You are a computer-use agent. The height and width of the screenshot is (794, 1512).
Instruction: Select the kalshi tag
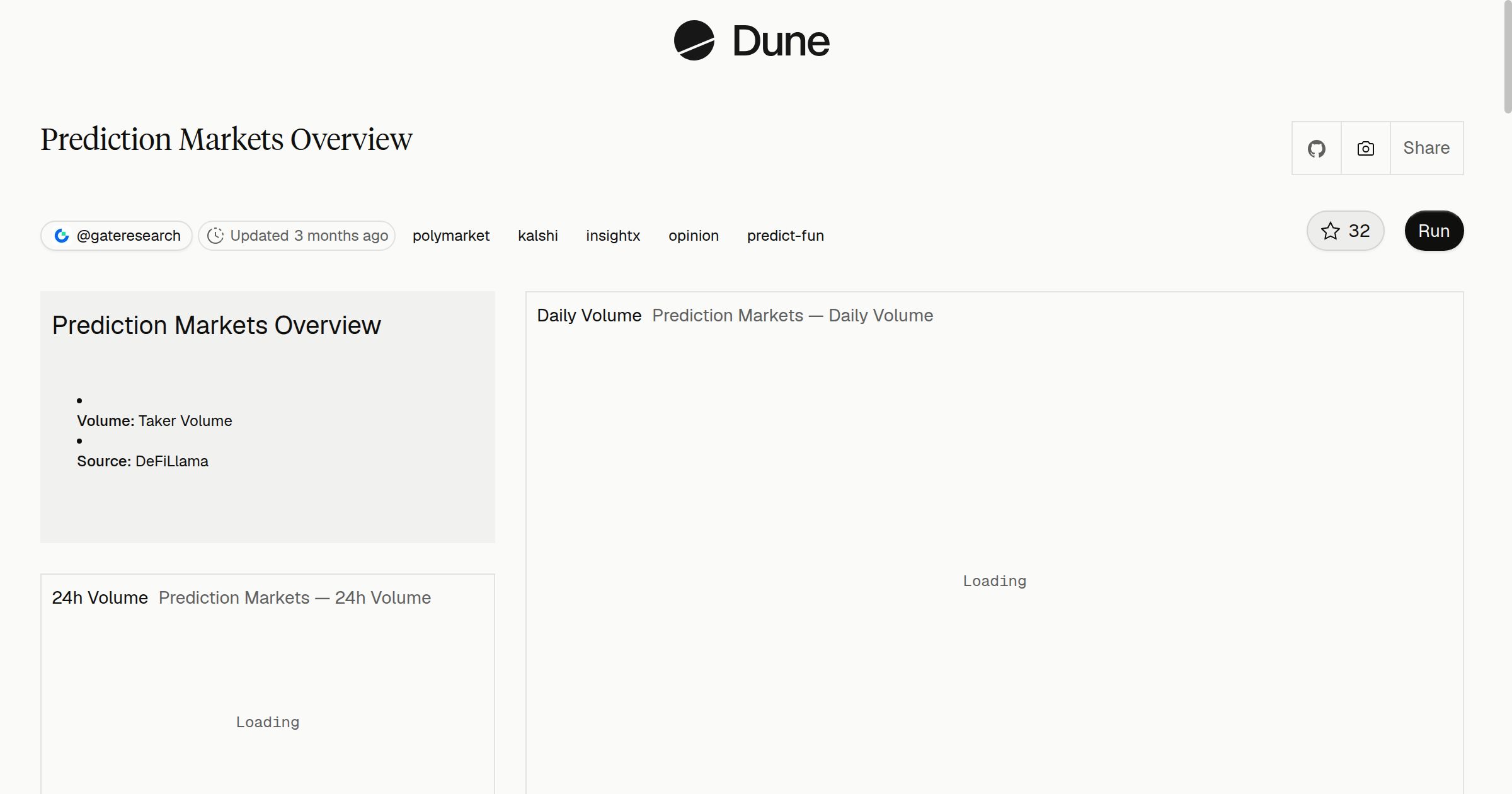[x=538, y=236]
